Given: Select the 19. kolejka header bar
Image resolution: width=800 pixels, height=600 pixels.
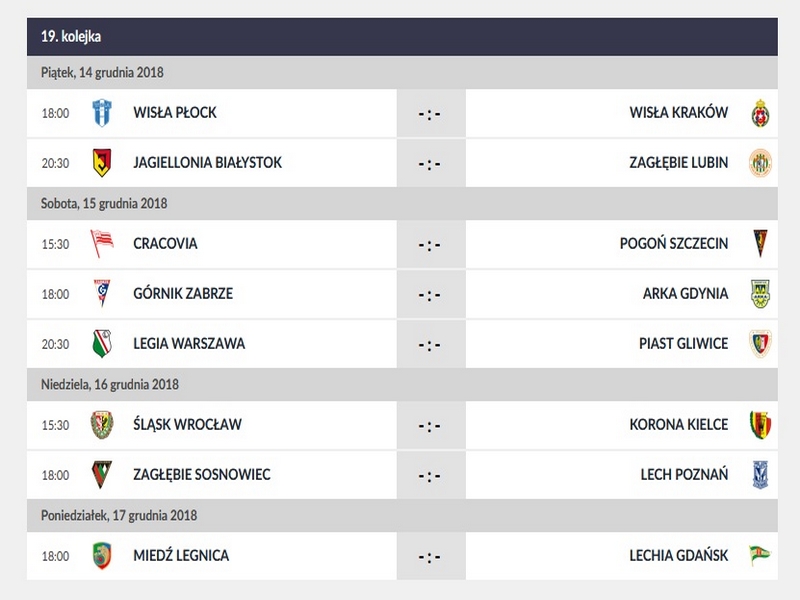Looking at the screenshot, I should pyautogui.click(x=402, y=36).
